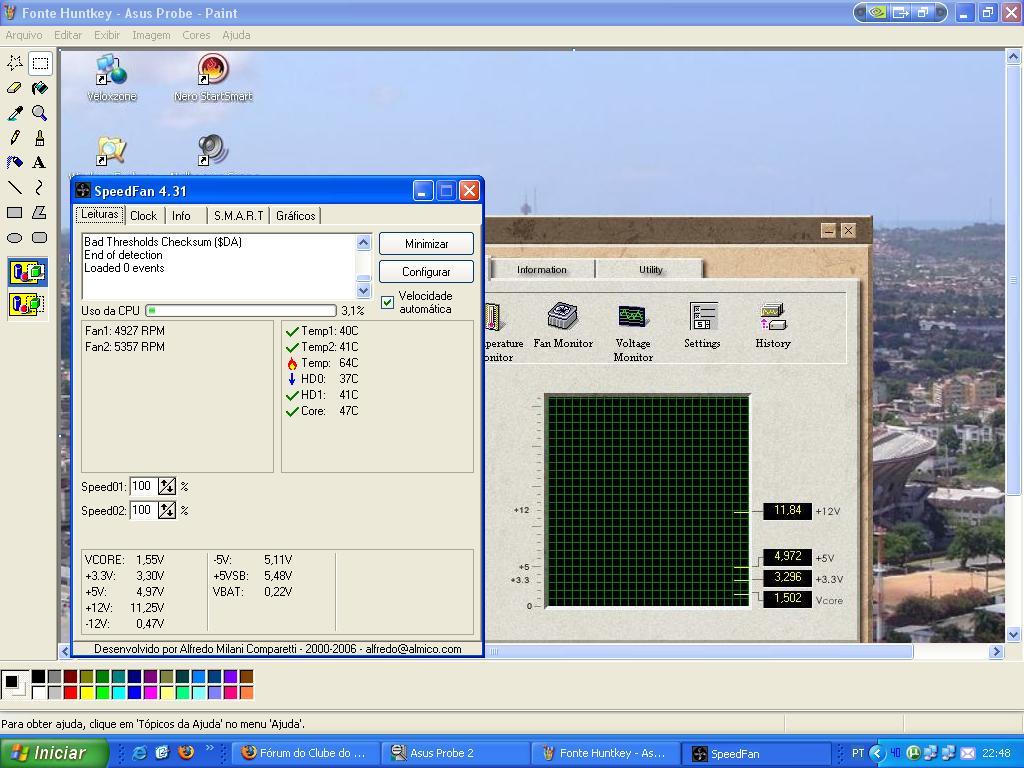Open the Utility tab in Asus Probe
Screen dimensions: 1024x768
click(x=650, y=270)
